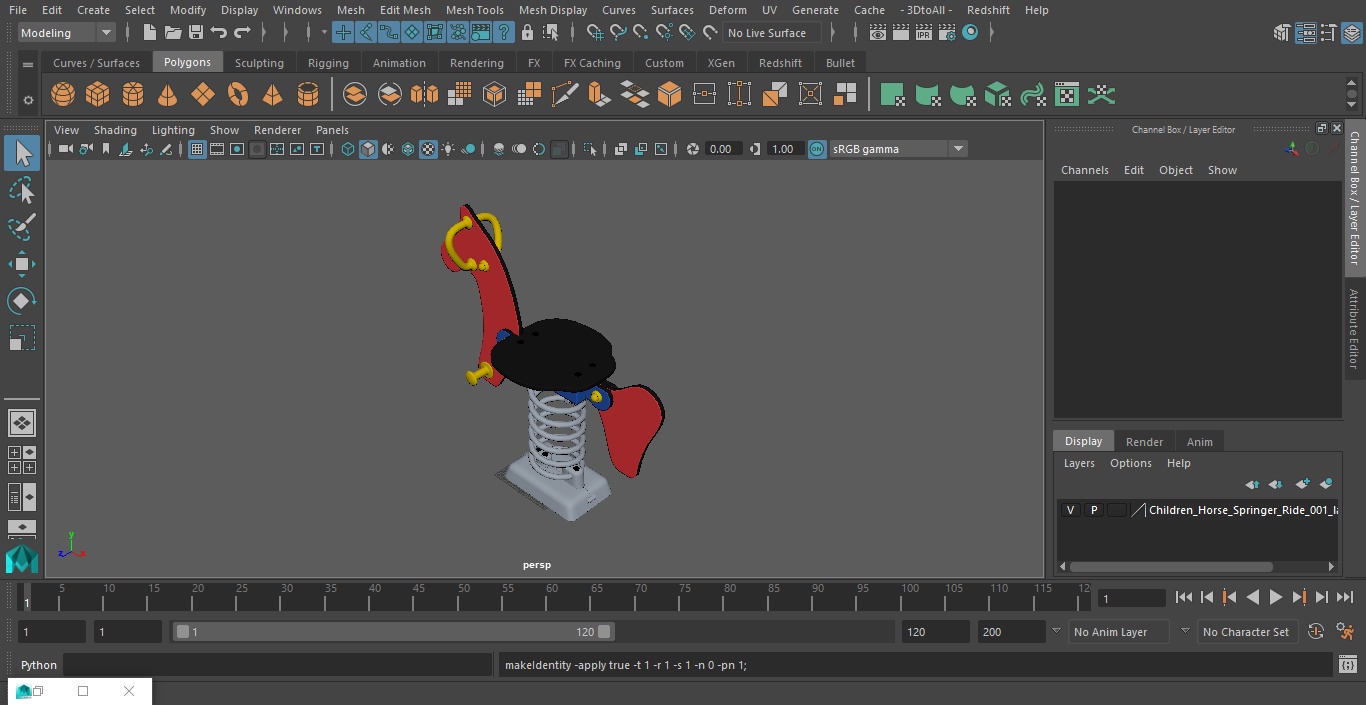The image size is (1366, 705).
Task: Activate the Scale tool in toolbox
Action: tap(22, 338)
